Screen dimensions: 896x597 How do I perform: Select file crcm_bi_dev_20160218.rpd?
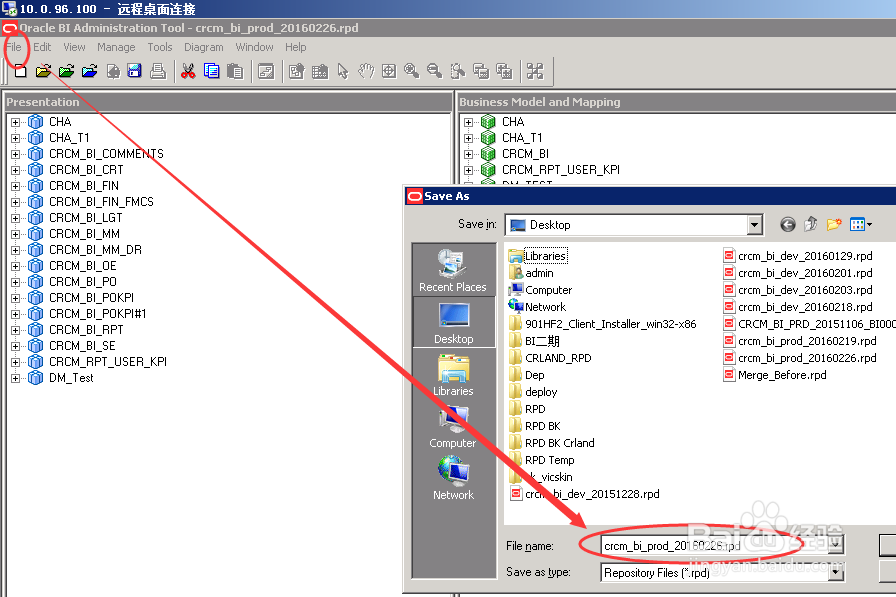tap(805, 307)
